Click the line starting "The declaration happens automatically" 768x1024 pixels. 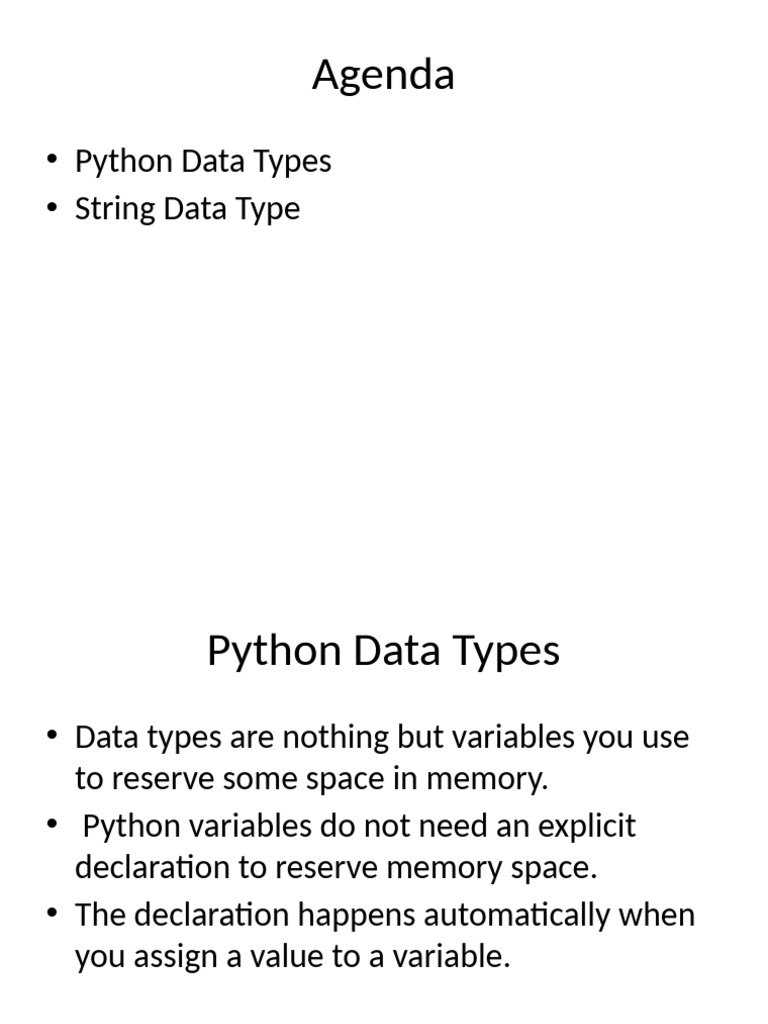pos(385,915)
